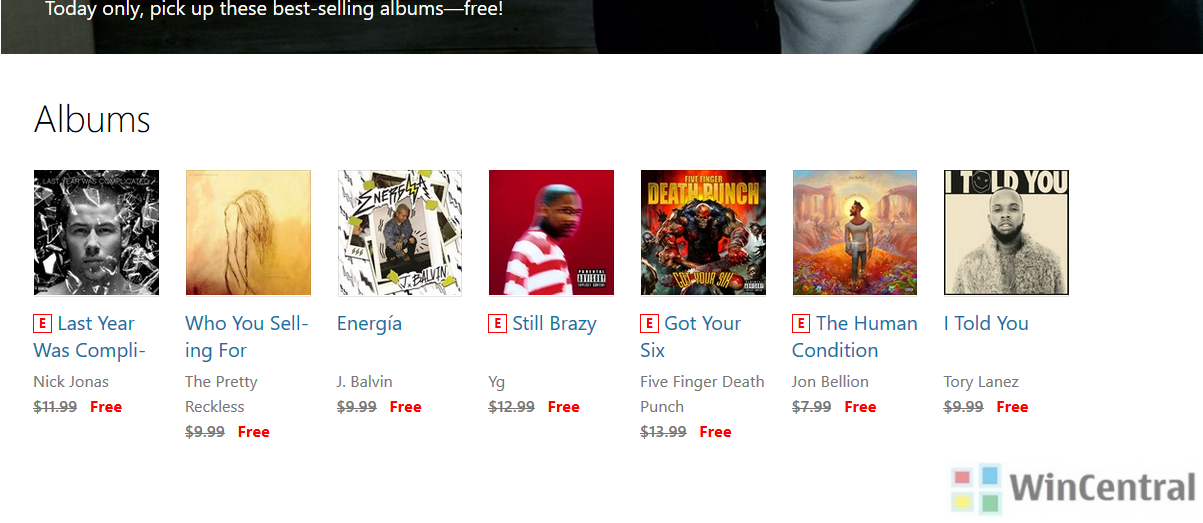The image size is (1203, 523).
Task: Click explicit E icon beside The Human Condition
Action: (801, 323)
